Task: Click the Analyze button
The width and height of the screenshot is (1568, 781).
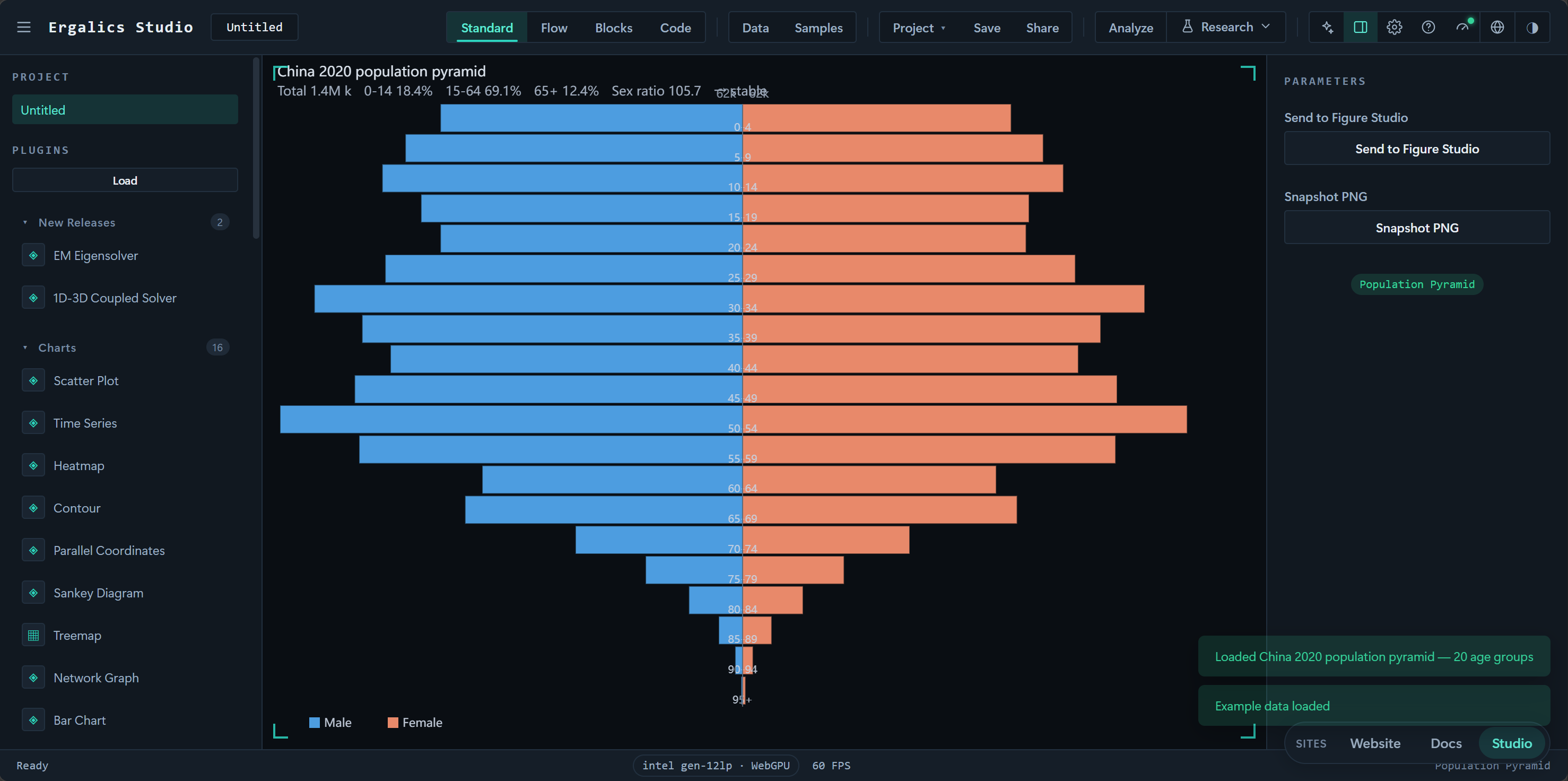Action: click(1131, 28)
